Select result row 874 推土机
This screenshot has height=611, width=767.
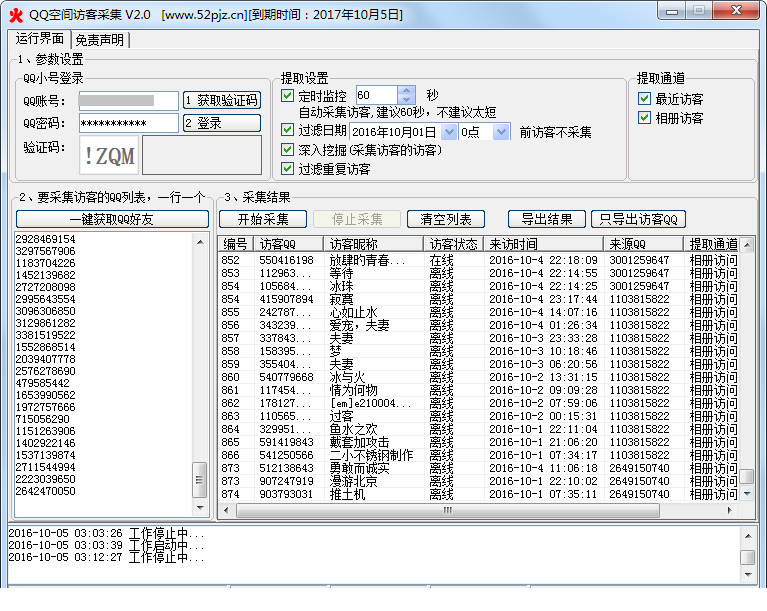[x=479, y=494]
